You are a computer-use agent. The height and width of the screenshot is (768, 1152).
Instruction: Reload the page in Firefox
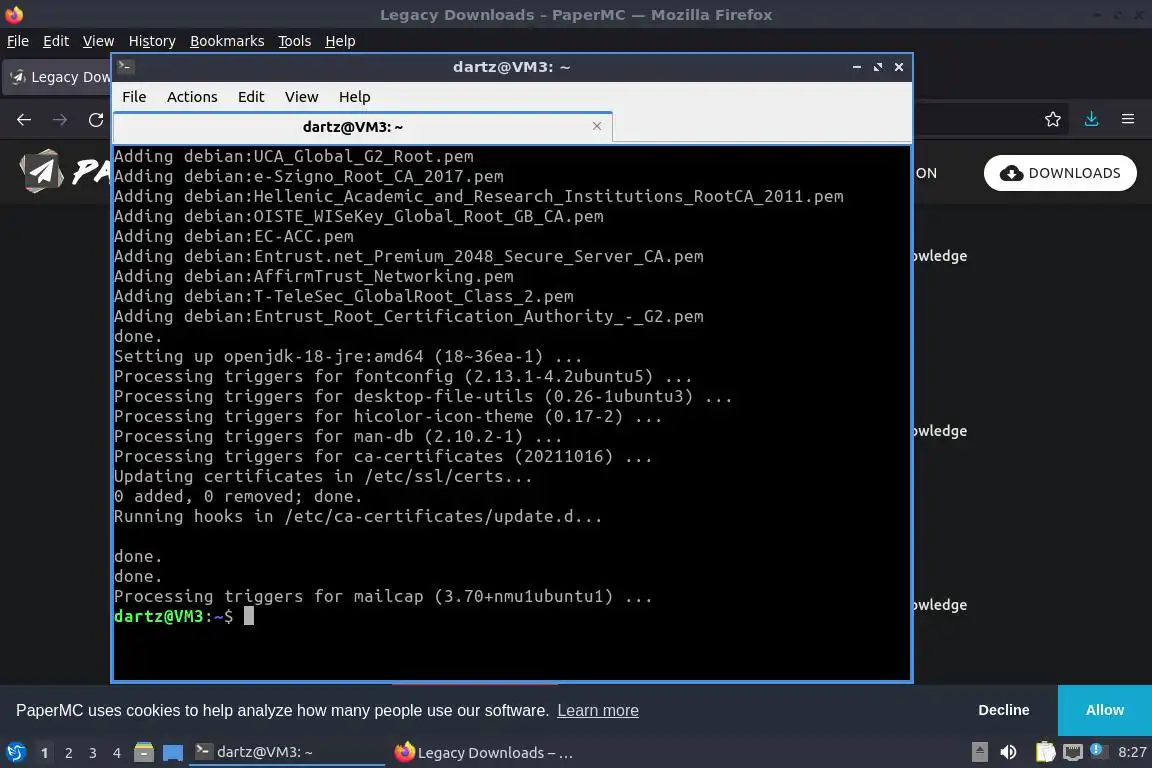[x=96, y=120]
